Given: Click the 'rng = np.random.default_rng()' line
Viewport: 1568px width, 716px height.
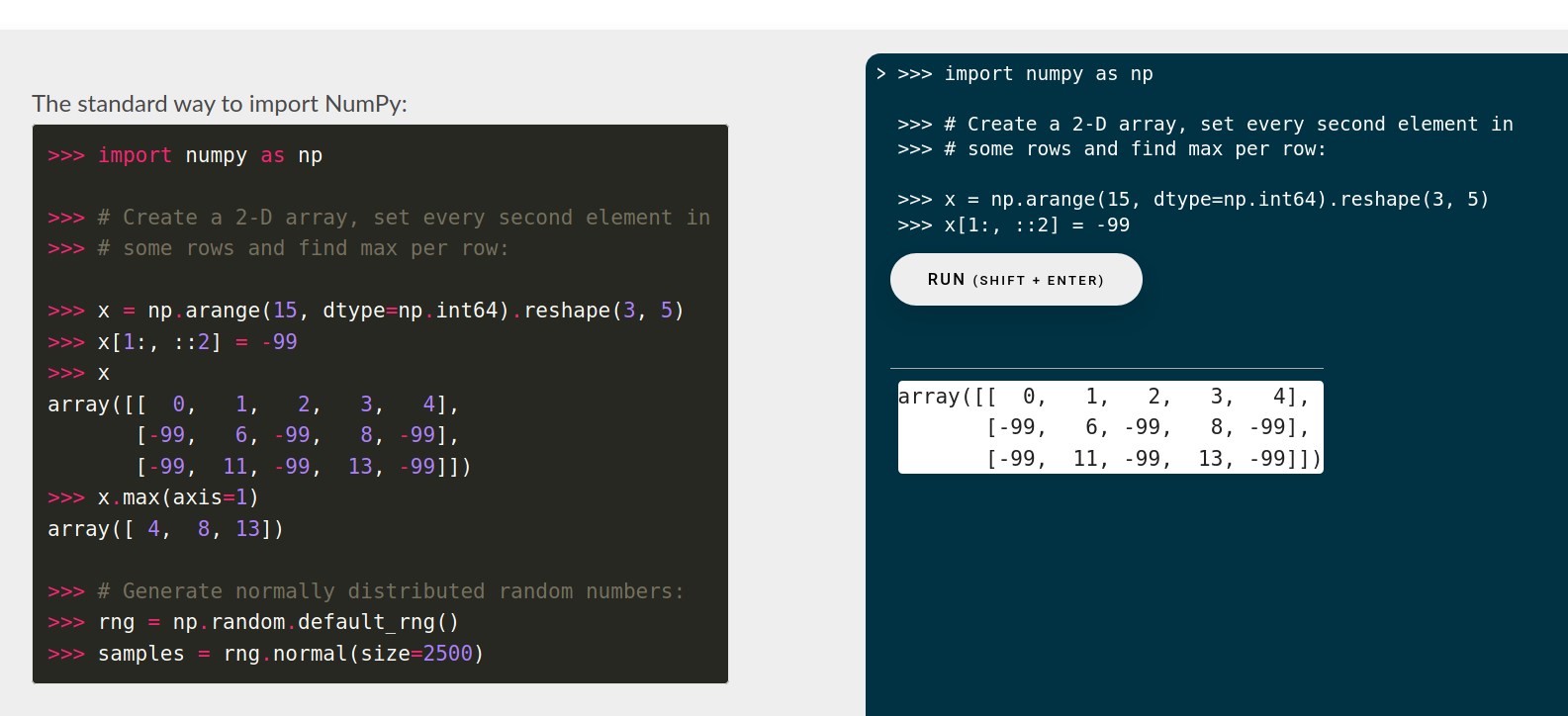Looking at the screenshot, I should (253, 622).
